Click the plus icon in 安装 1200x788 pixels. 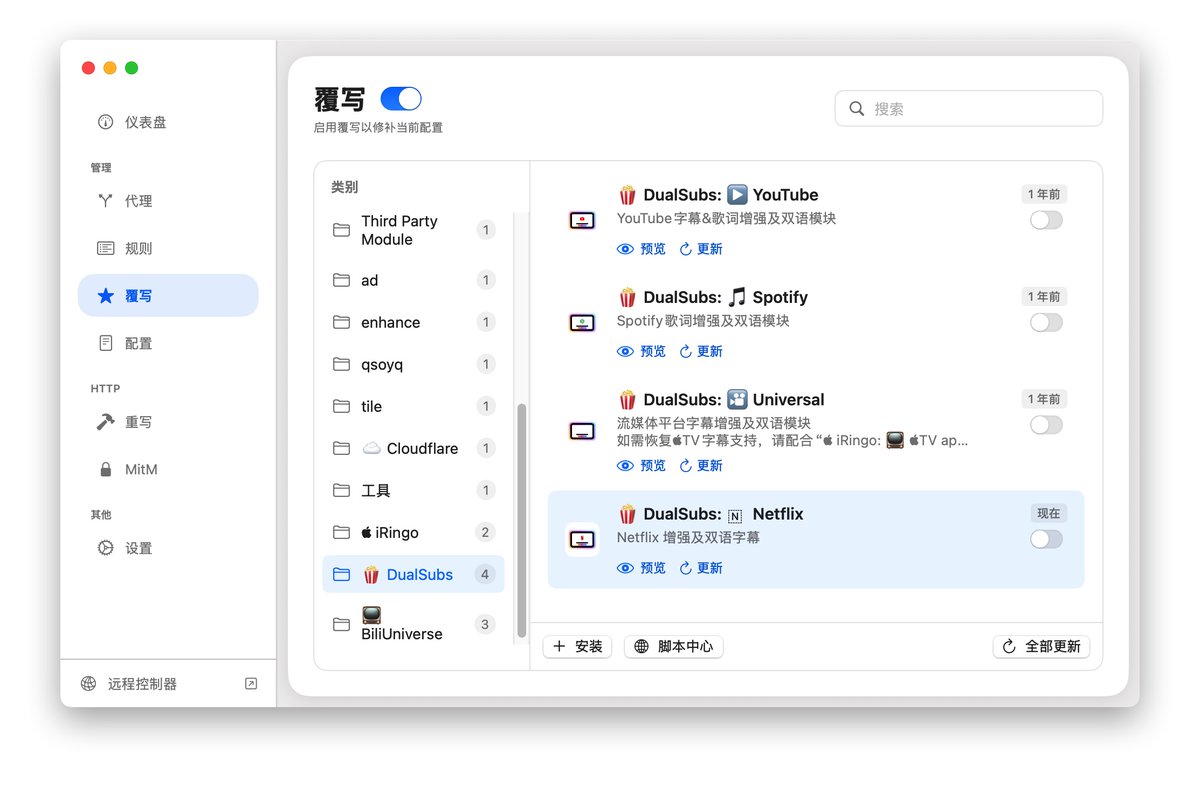(559, 646)
